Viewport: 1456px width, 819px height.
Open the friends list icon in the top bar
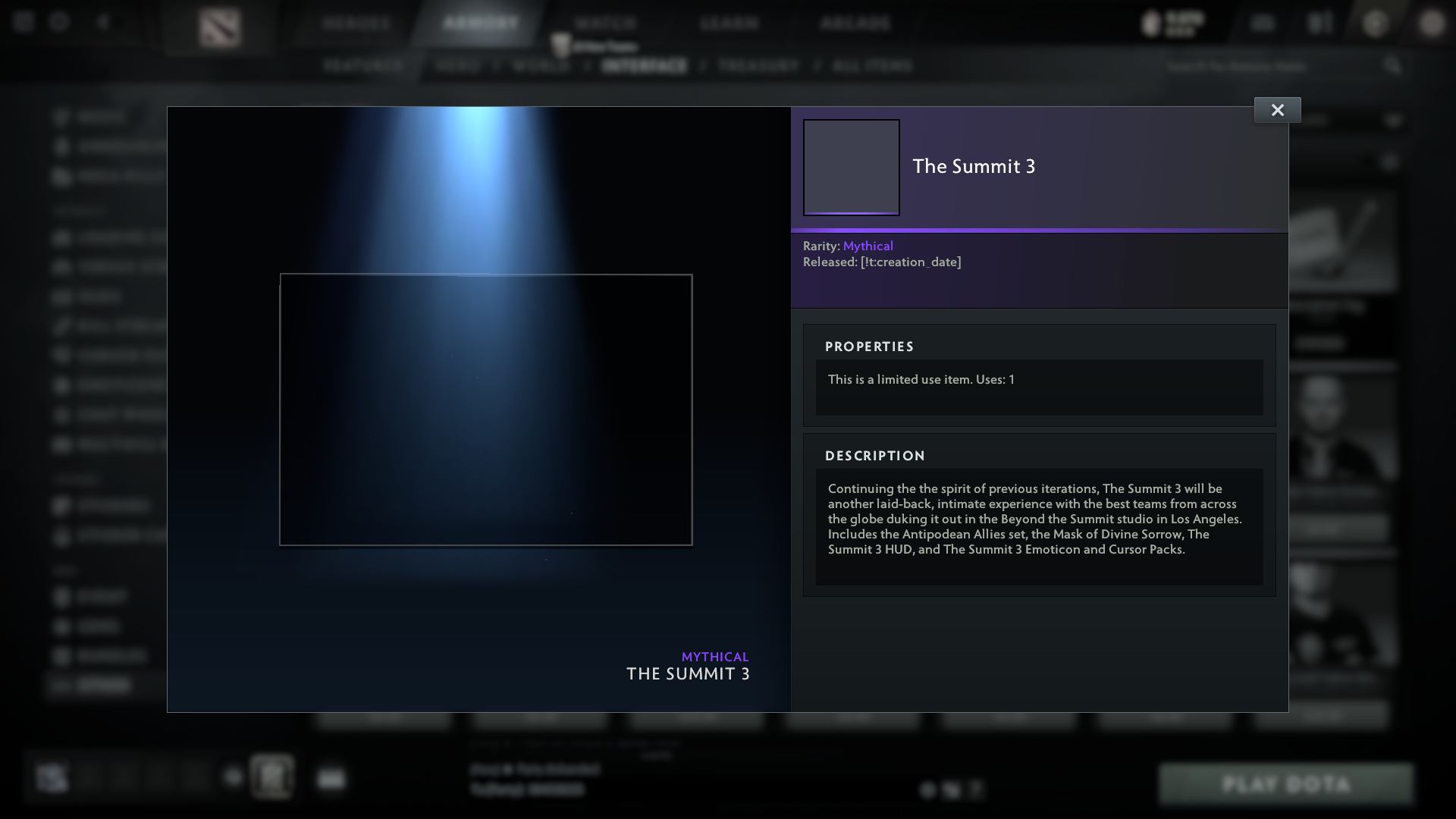point(1261,24)
